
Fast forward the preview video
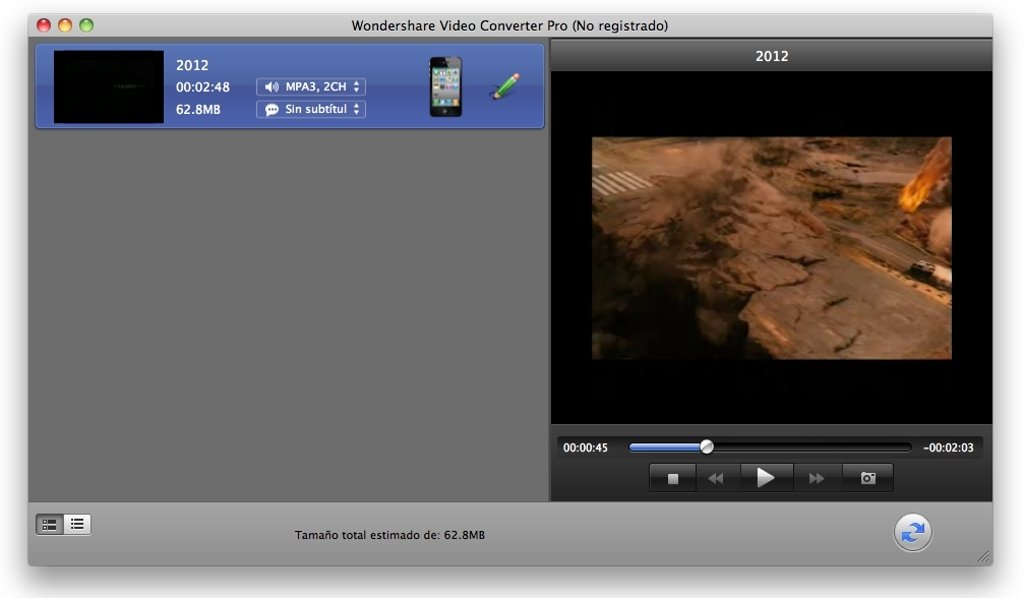816,479
